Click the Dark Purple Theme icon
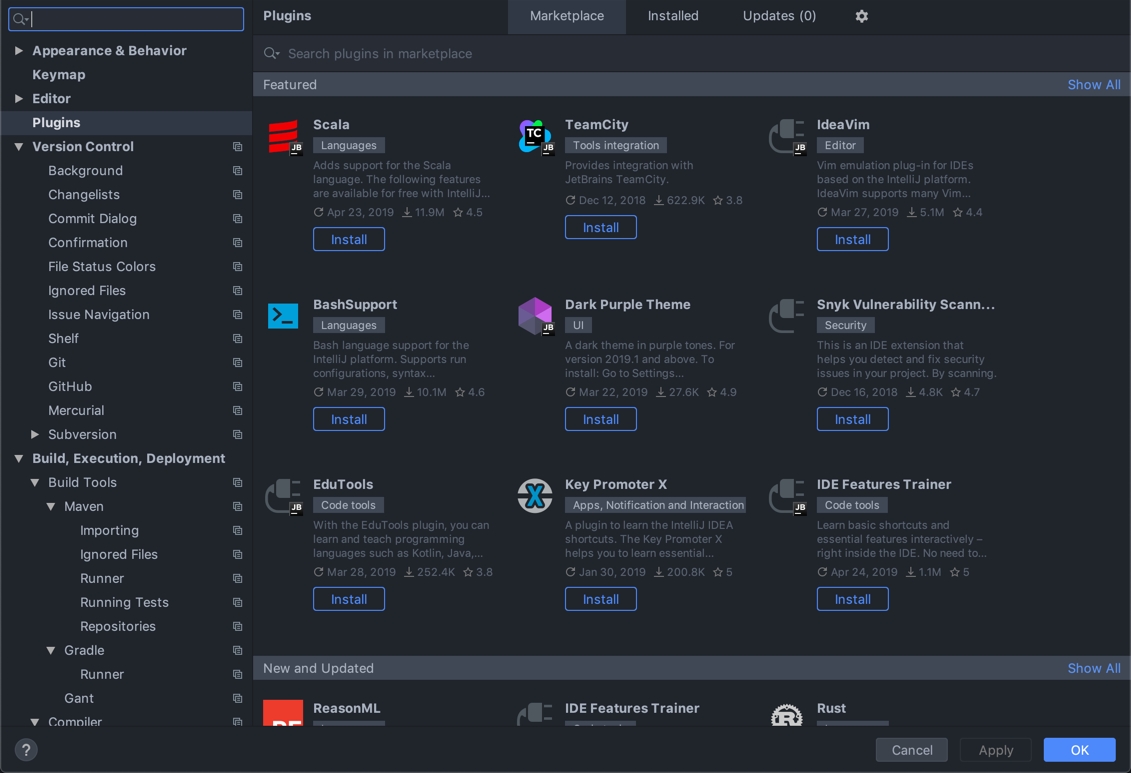1131x773 pixels. (535, 316)
